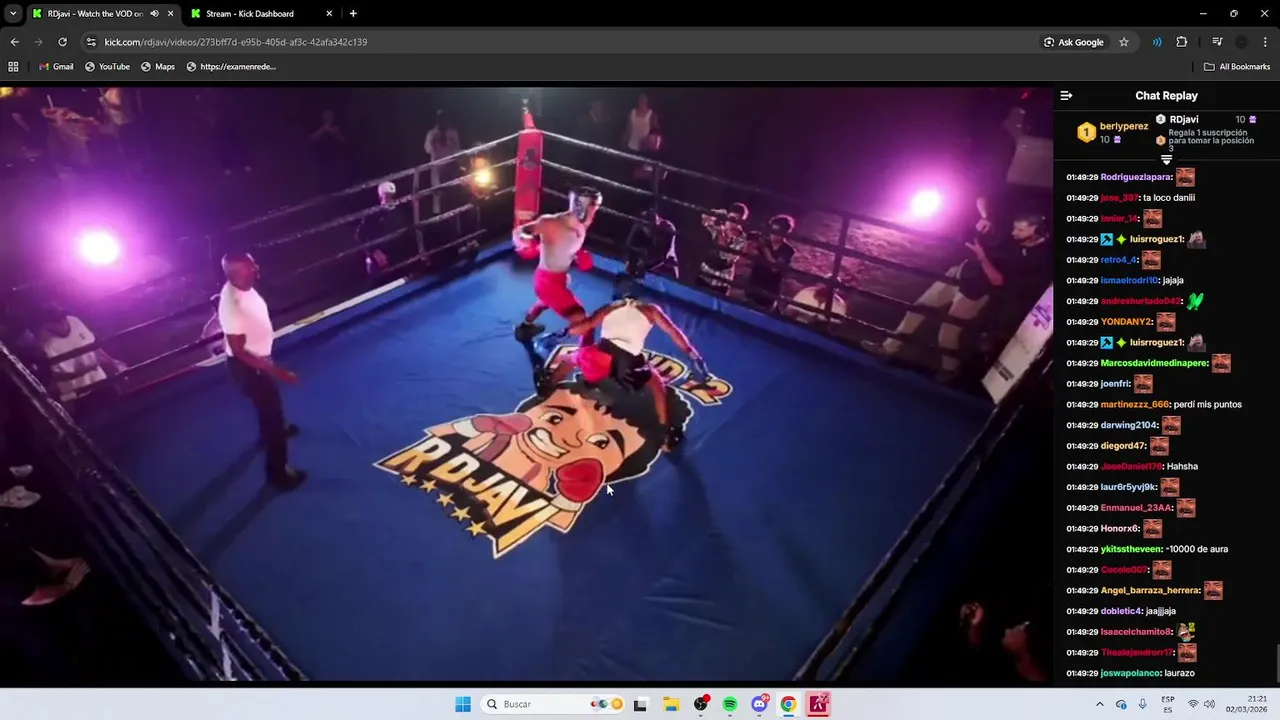Mute the audio on the RDjavi tab
This screenshot has height=720, width=1280.
click(x=154, y=14)
